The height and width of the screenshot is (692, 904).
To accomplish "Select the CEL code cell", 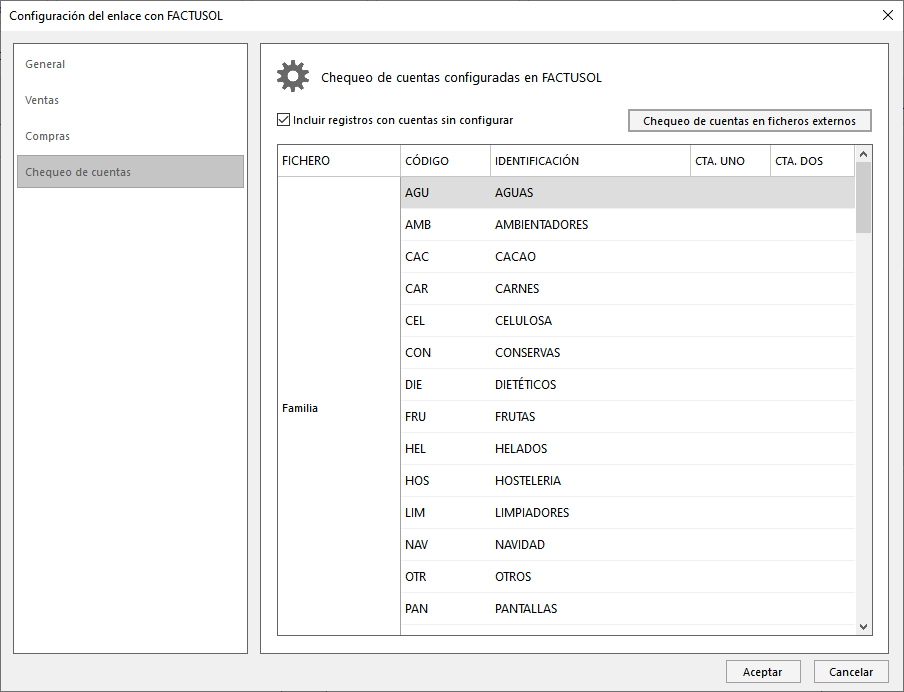I will pos(445,321).
